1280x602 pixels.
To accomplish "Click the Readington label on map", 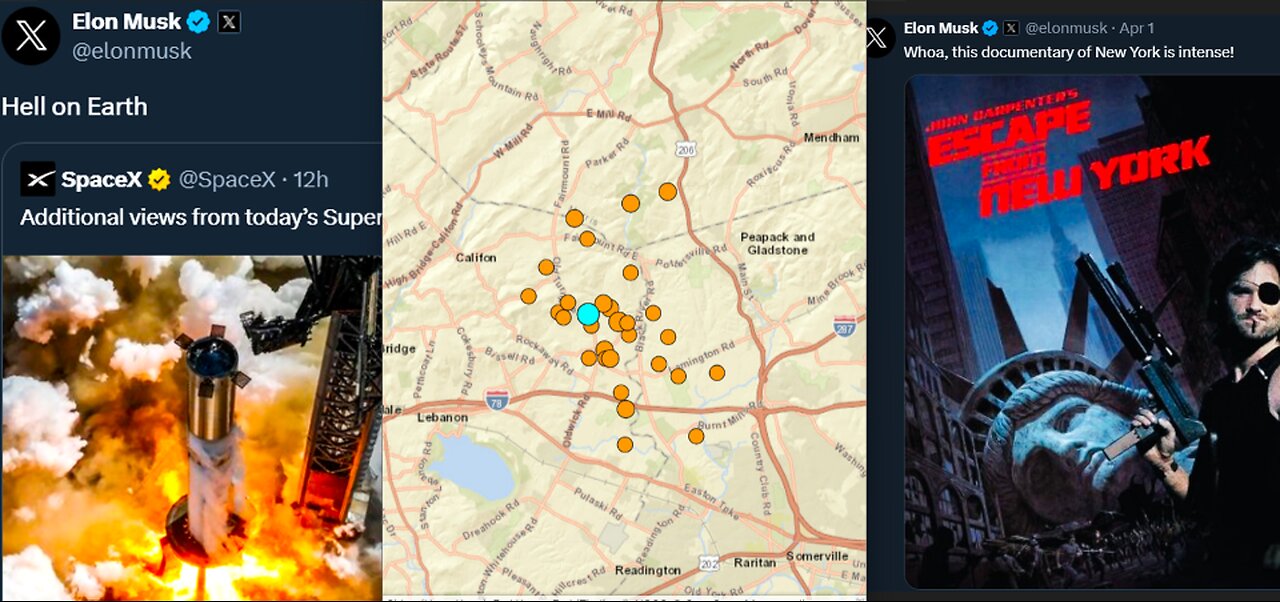I will 647,570.
